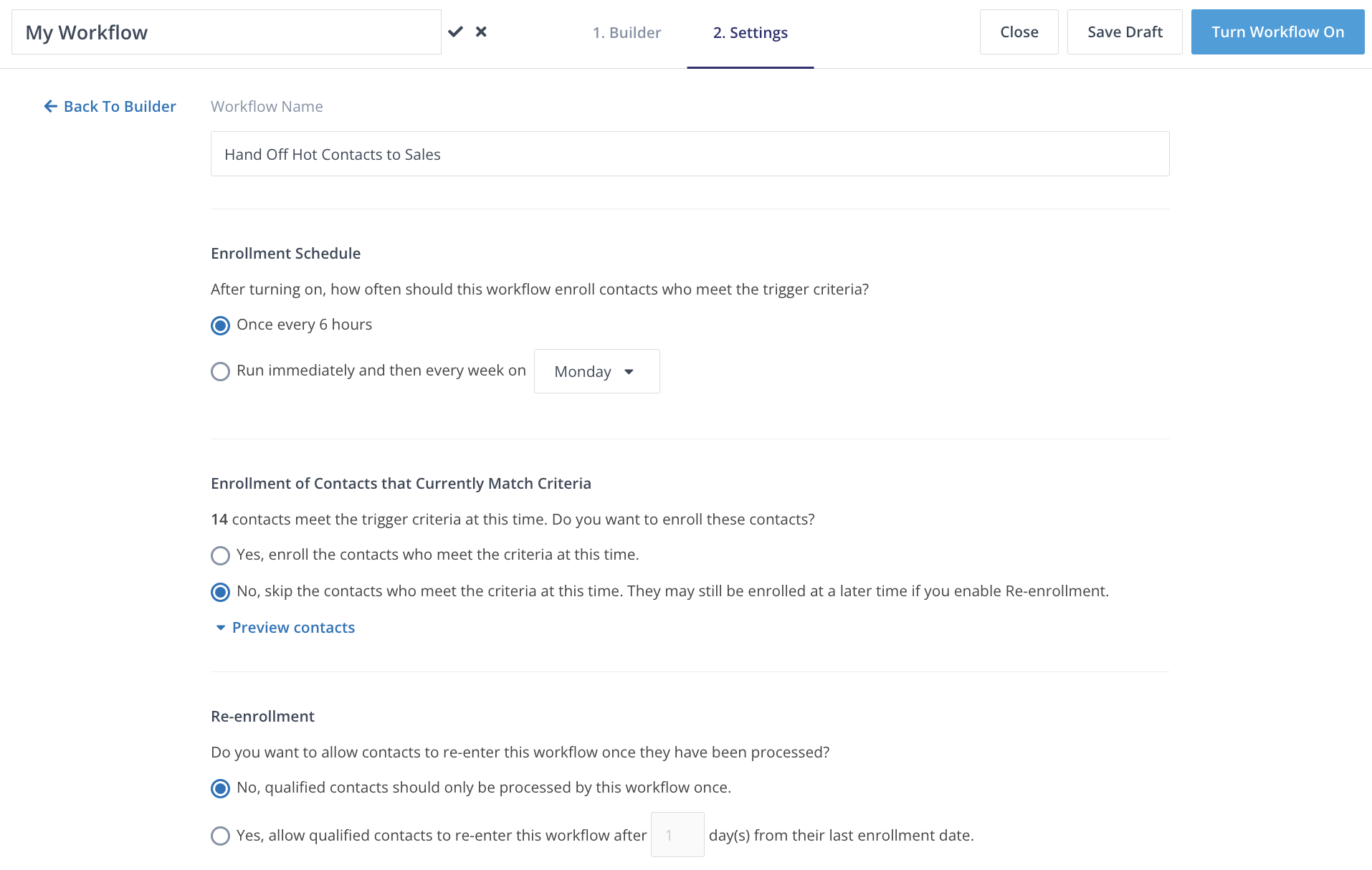Click the Turn Workflow On button
Screen dimensions: 1372x870
[1277, 32]
